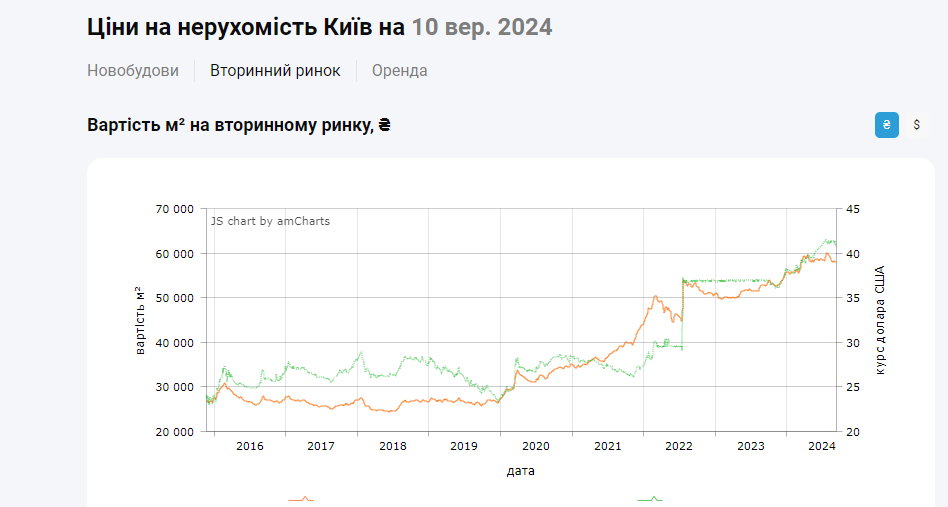Toggle the orange price series legend marker
Image resolution: width=948 pixels, height=507 pixels.
(x=301, y=498)
